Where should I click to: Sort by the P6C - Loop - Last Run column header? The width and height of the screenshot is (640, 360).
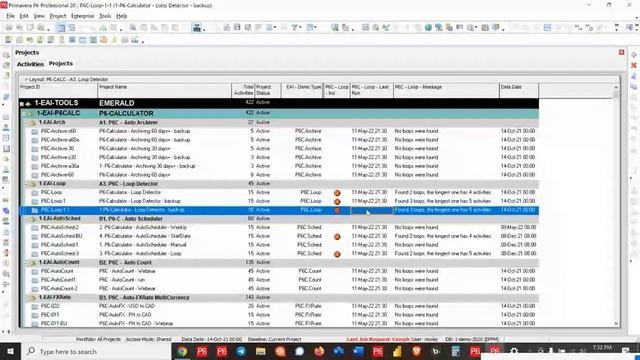pyautogui.click(x=371, y=90)
